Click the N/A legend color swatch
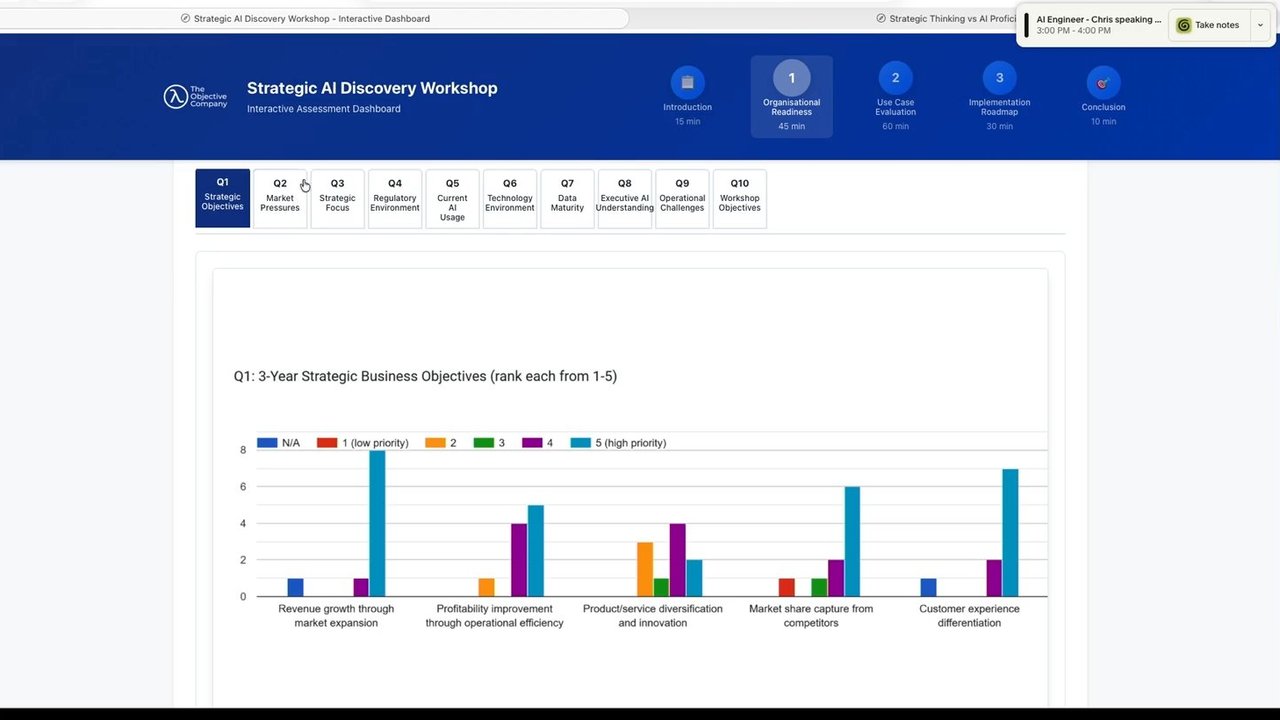Viewport: 1280px width, 720px height. point(267,442)
